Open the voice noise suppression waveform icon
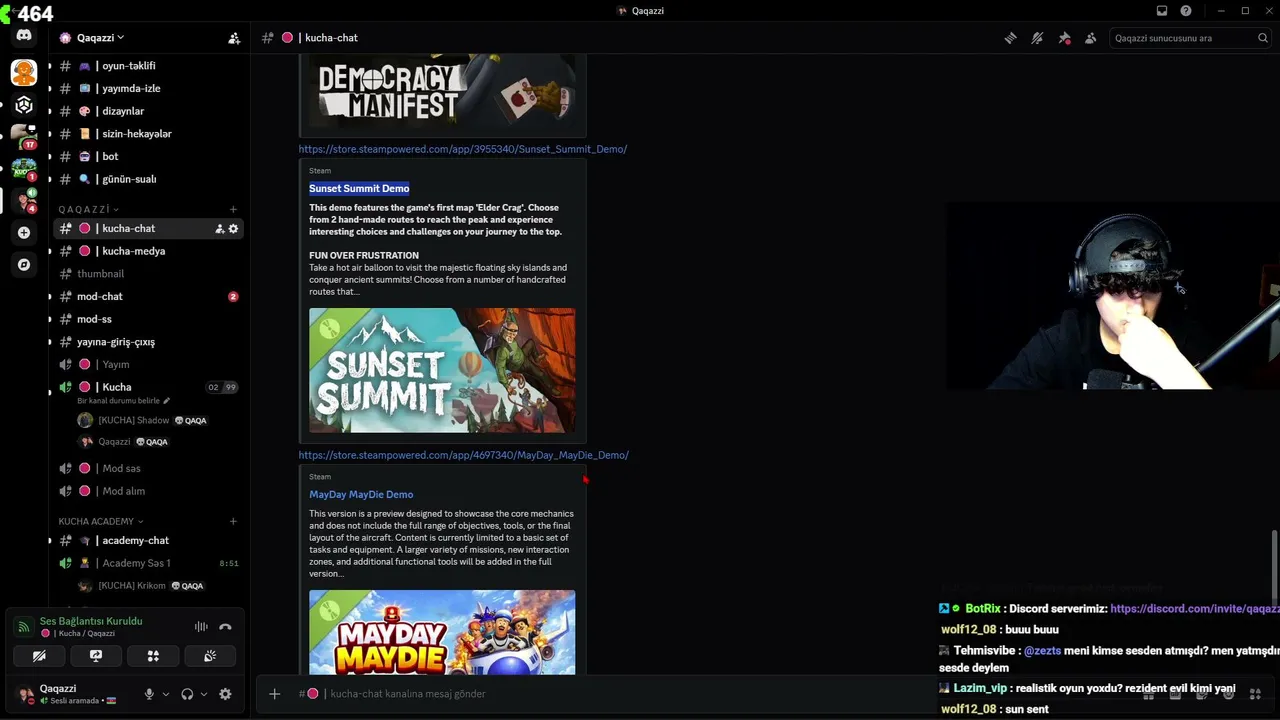 click(201, 627)
